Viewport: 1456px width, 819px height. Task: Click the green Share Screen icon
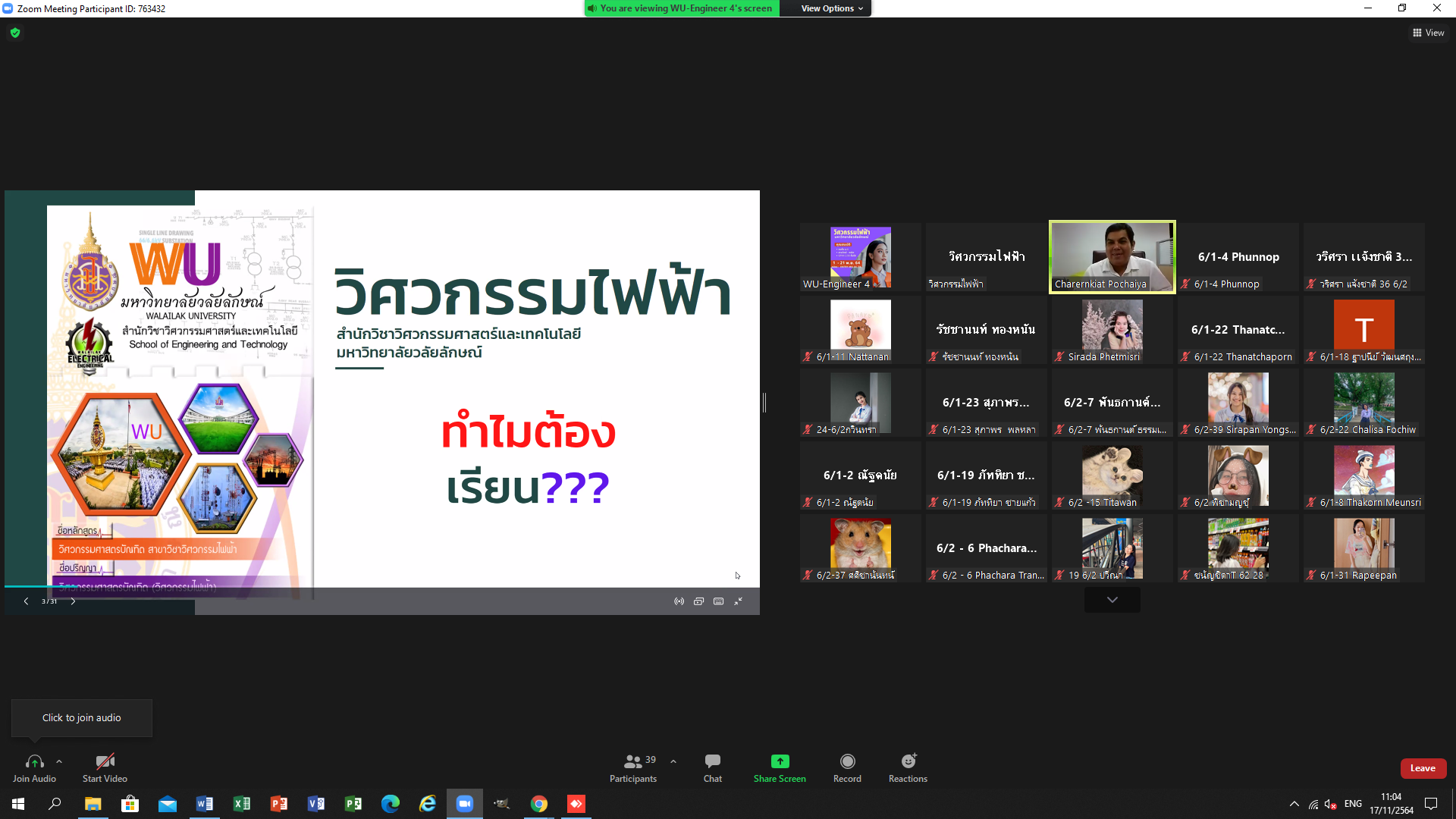[x=780, y=761]
